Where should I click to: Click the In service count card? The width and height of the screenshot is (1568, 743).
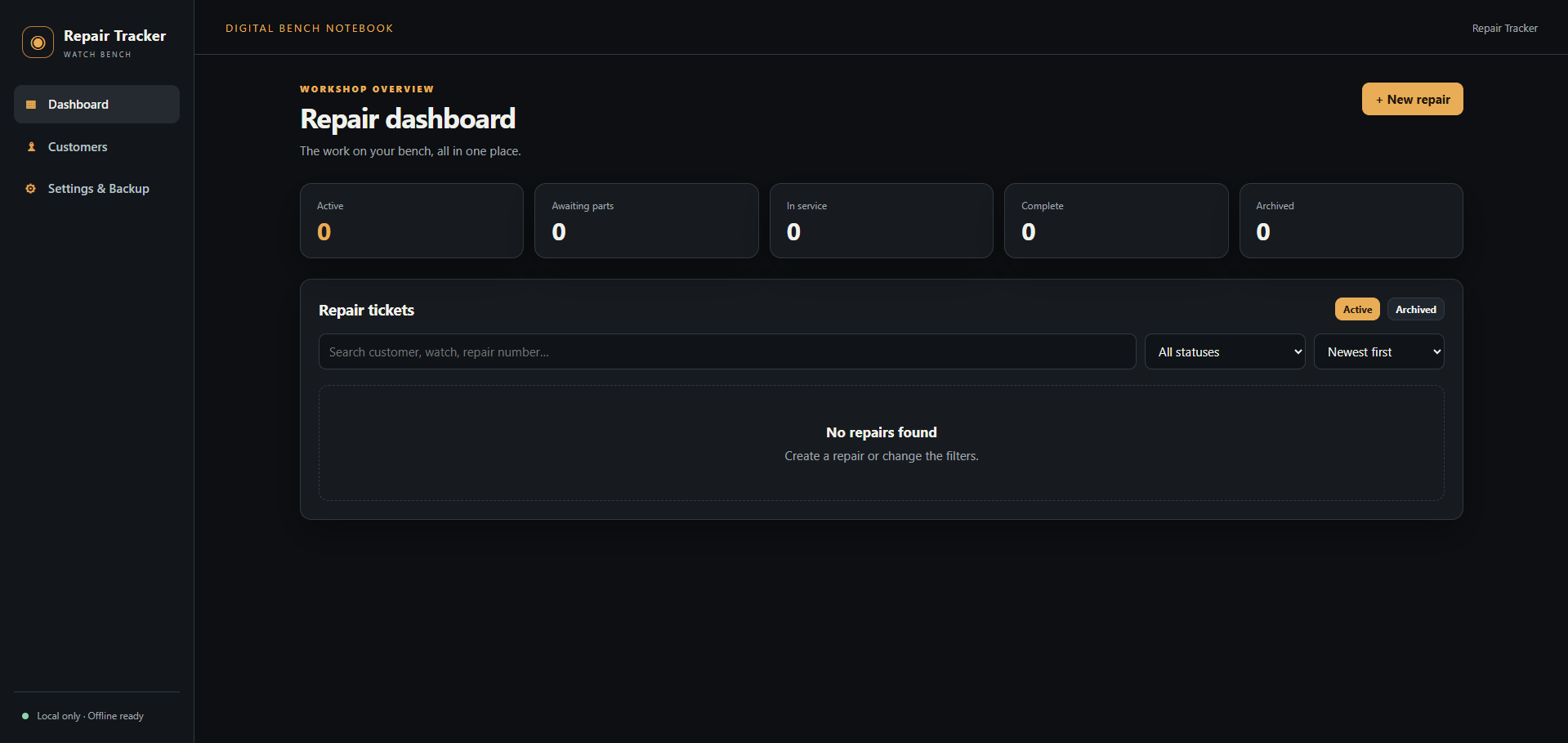pos(882,221)
